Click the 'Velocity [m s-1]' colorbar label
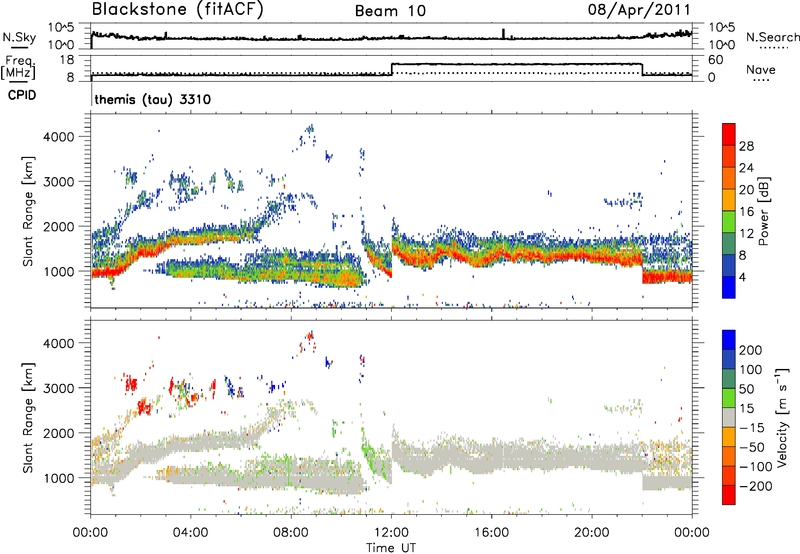The image size is (800, 554). click(x=782, y=417)
